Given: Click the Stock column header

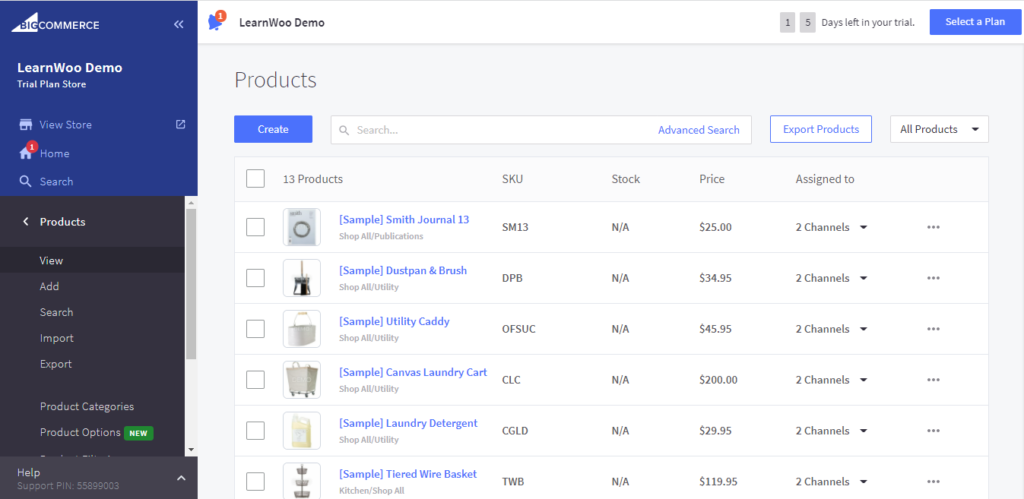Looking at the screenshot, I should (626, 179).
